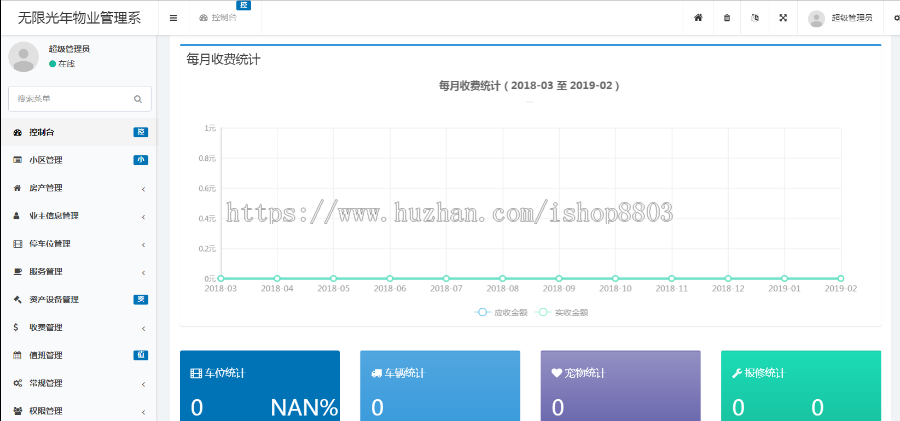The height and width of the screenshot is (421, 900).
Task: Toggle the 实收金额 series in the chart legend
Action: pos(561,312)
